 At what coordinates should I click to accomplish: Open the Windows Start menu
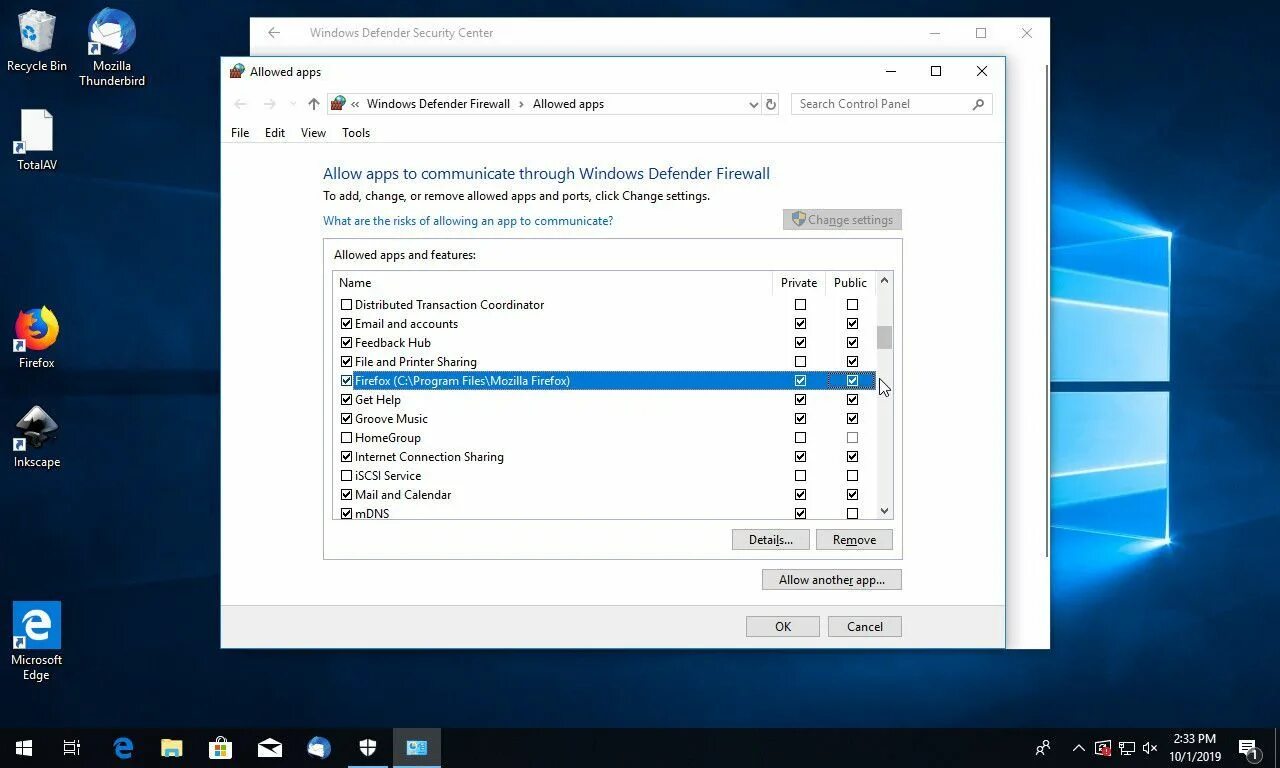pos(24,747)
